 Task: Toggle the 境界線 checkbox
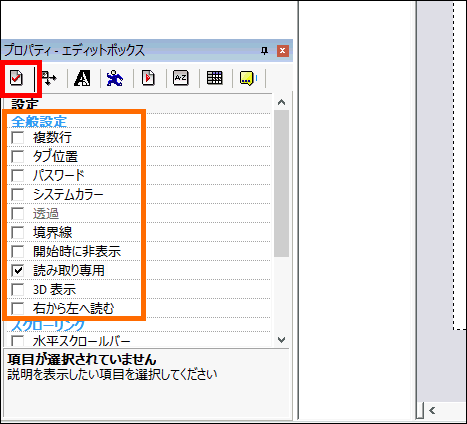(x=17, y=232)
